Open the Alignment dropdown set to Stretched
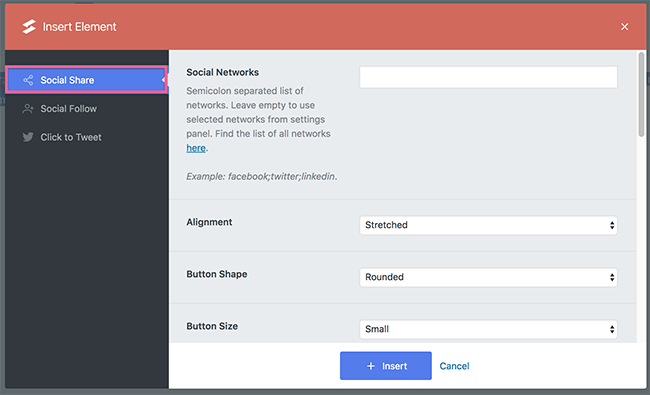 488,225
